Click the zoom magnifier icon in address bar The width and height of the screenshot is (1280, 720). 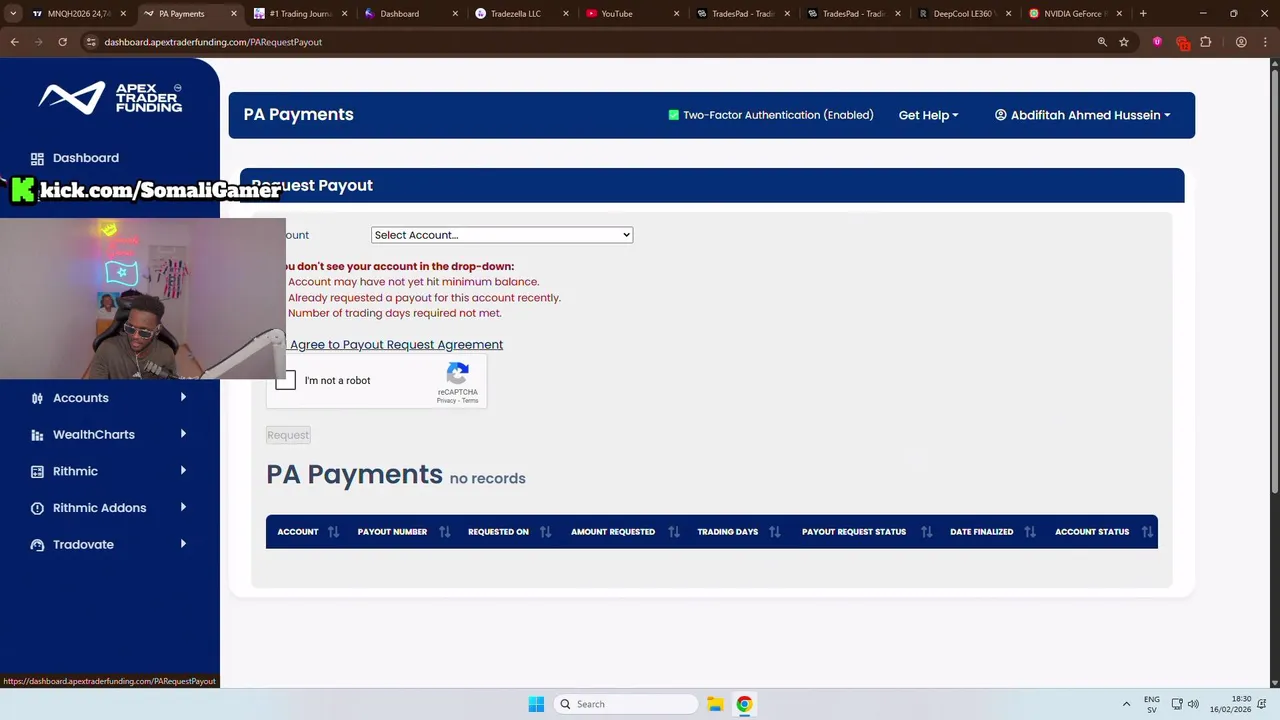point(1102,42)
